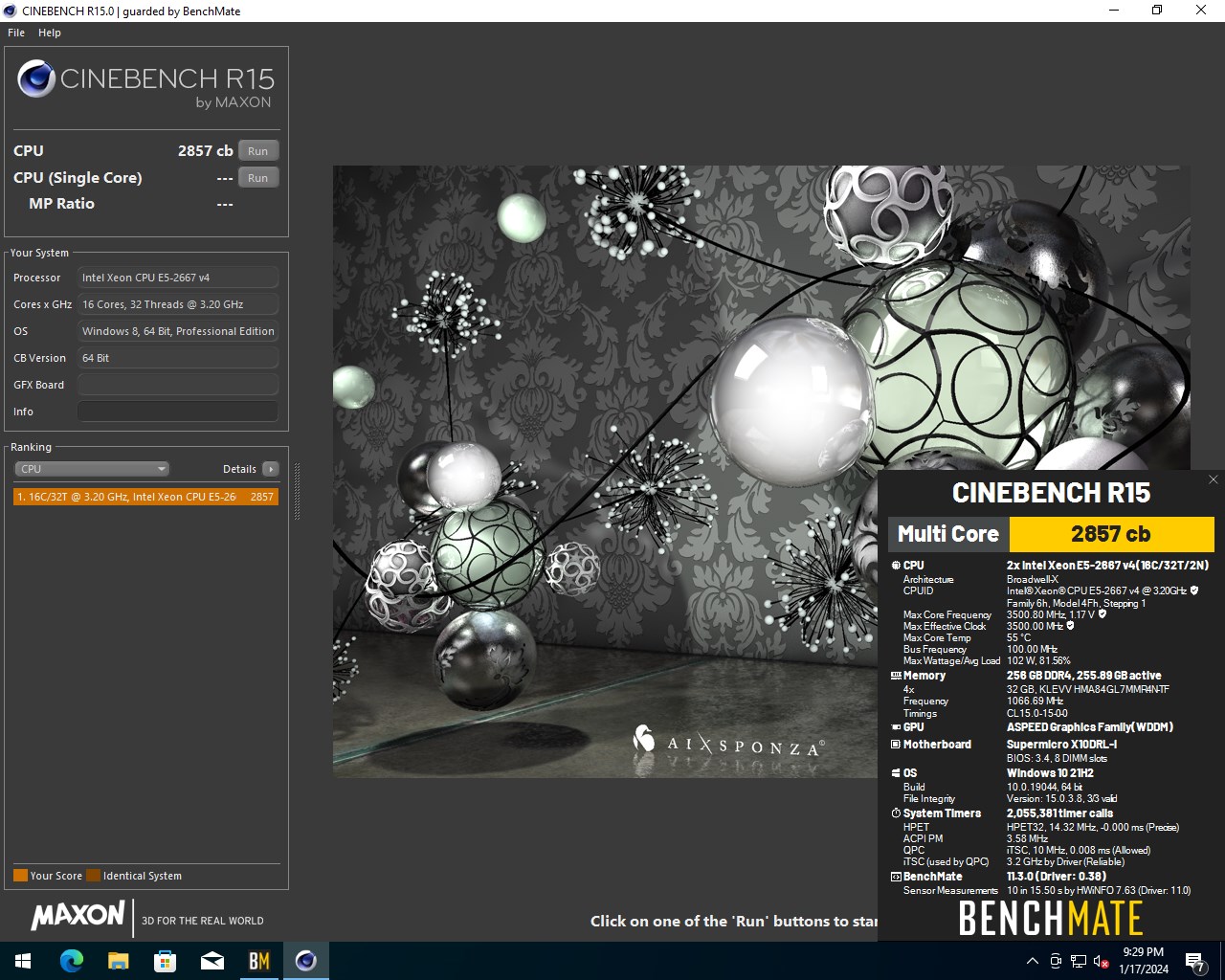Screen dimensions: 1225x980
Task: Open Microsoft Edge from the taskbar
Action: point(71,961)
